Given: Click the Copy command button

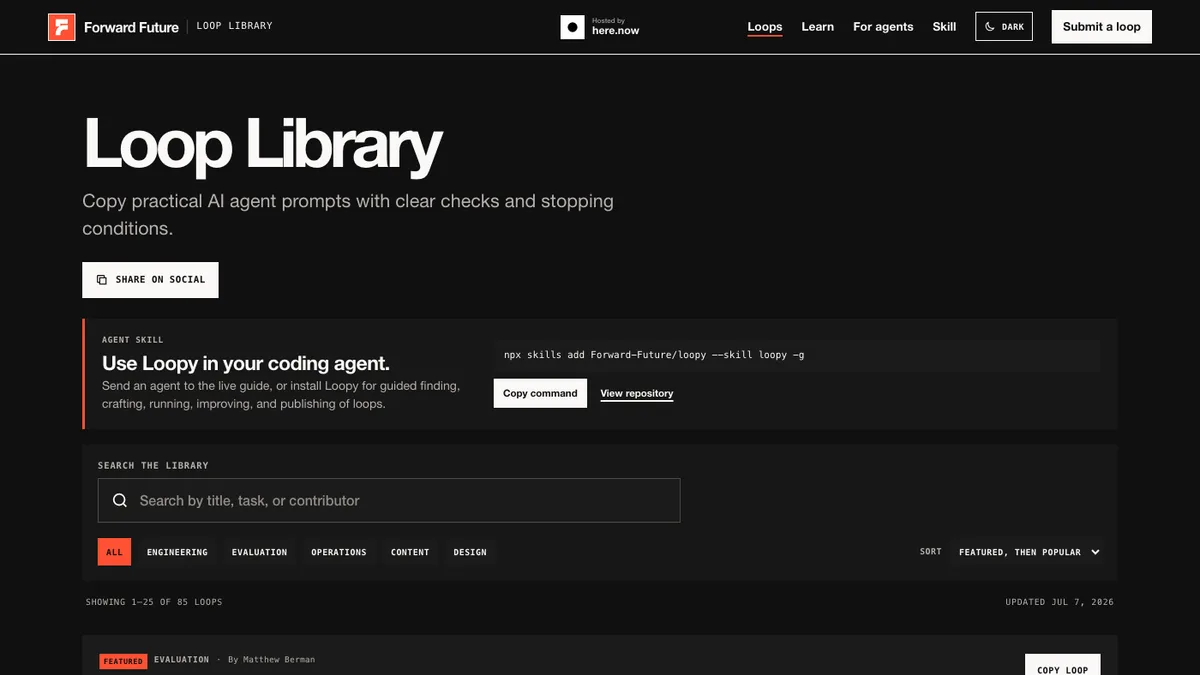Looking at the screenshot, I should pyautogui.click(x=540, y=393).
